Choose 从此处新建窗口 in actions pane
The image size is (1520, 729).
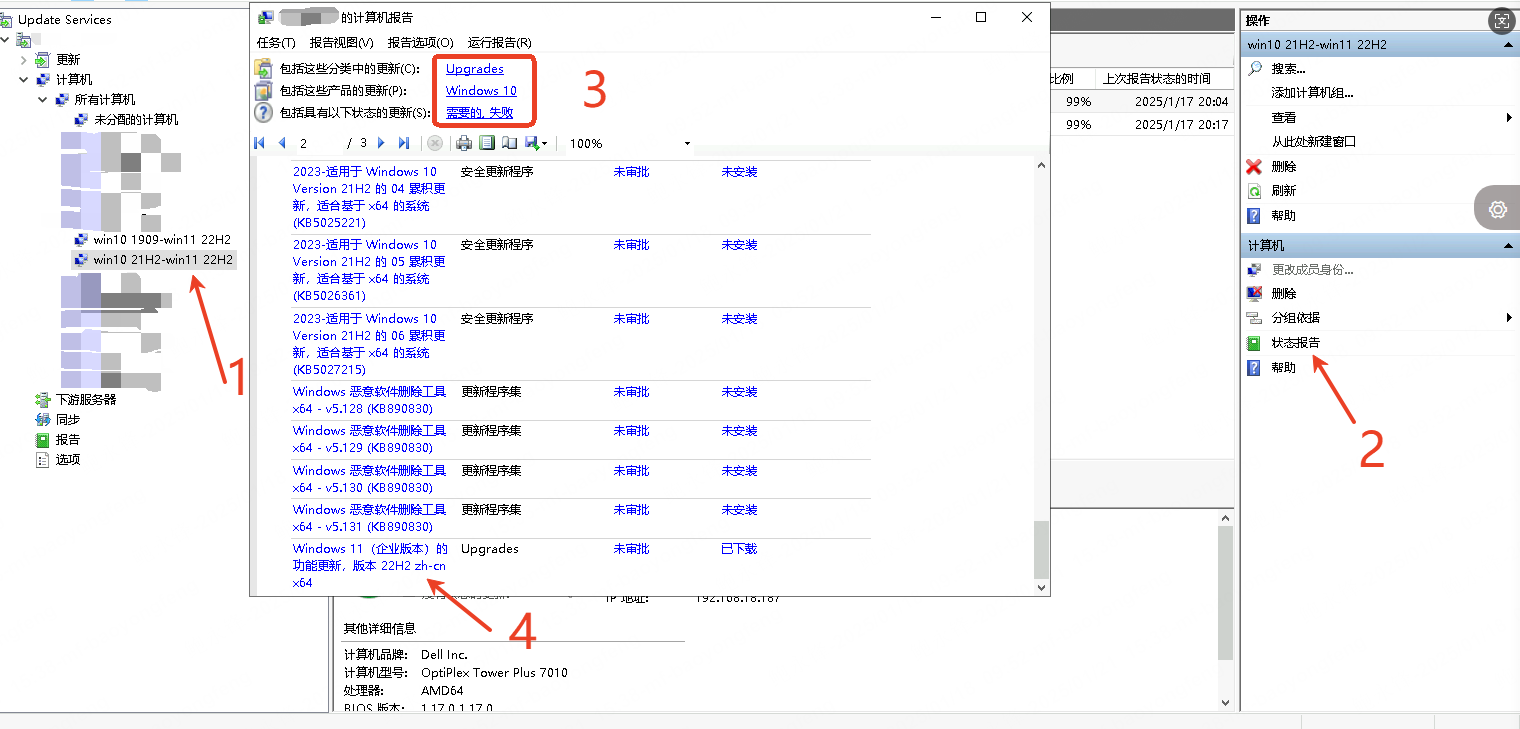[1313, 142]
